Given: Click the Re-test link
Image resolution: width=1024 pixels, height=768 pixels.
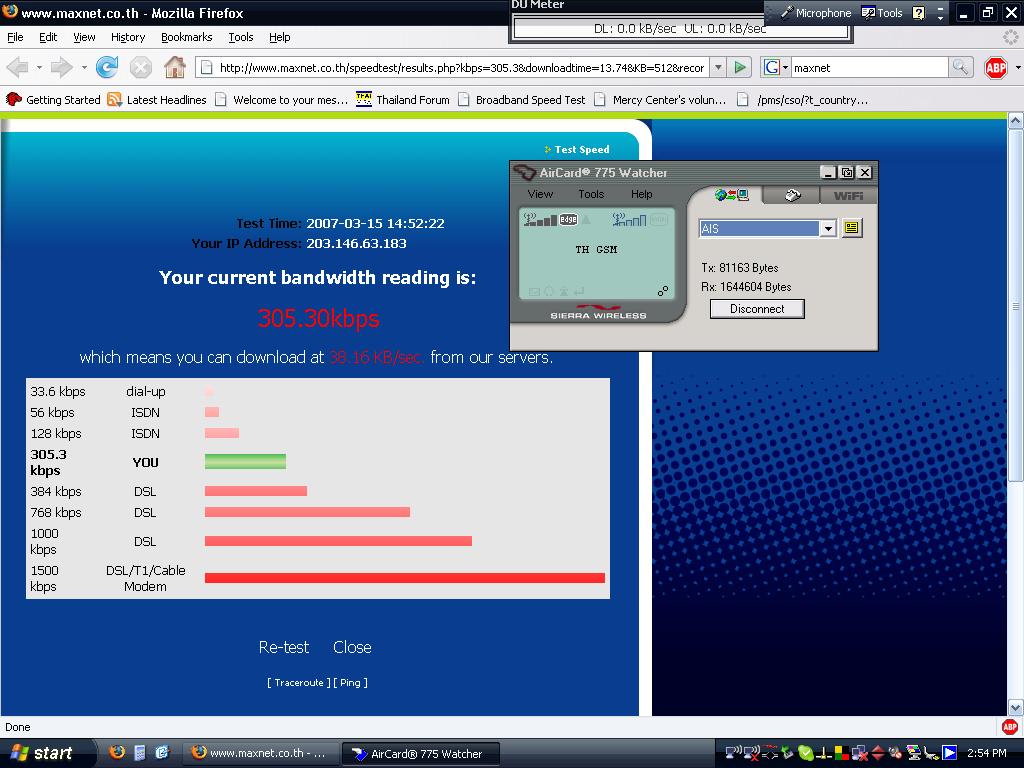Looking at the screenshot, I should click(283, 647).
